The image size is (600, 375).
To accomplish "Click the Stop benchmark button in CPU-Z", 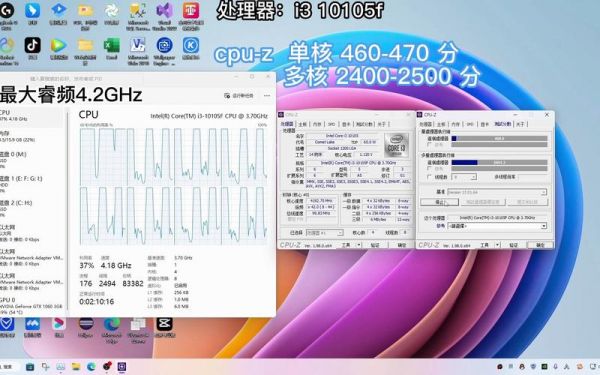I will [x=439, y=202].
